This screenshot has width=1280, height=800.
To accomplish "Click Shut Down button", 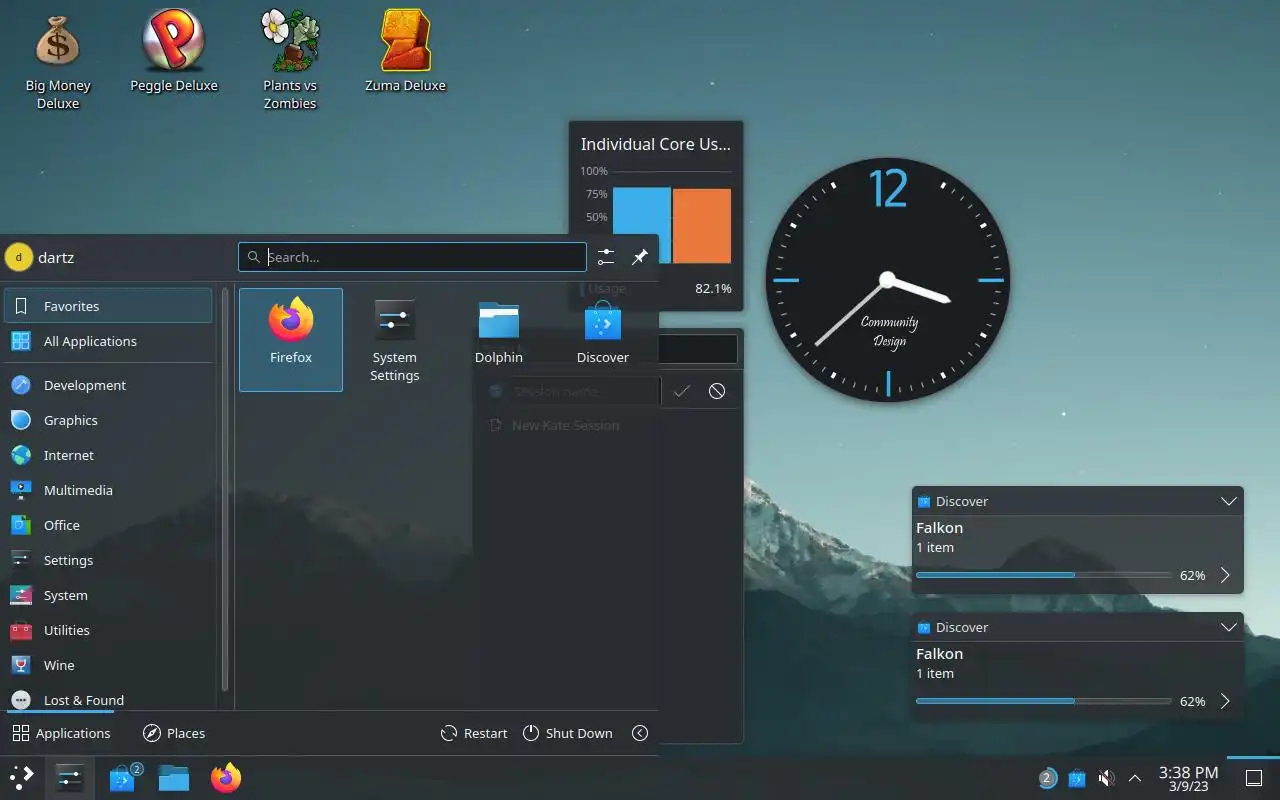I will (567, 733).
